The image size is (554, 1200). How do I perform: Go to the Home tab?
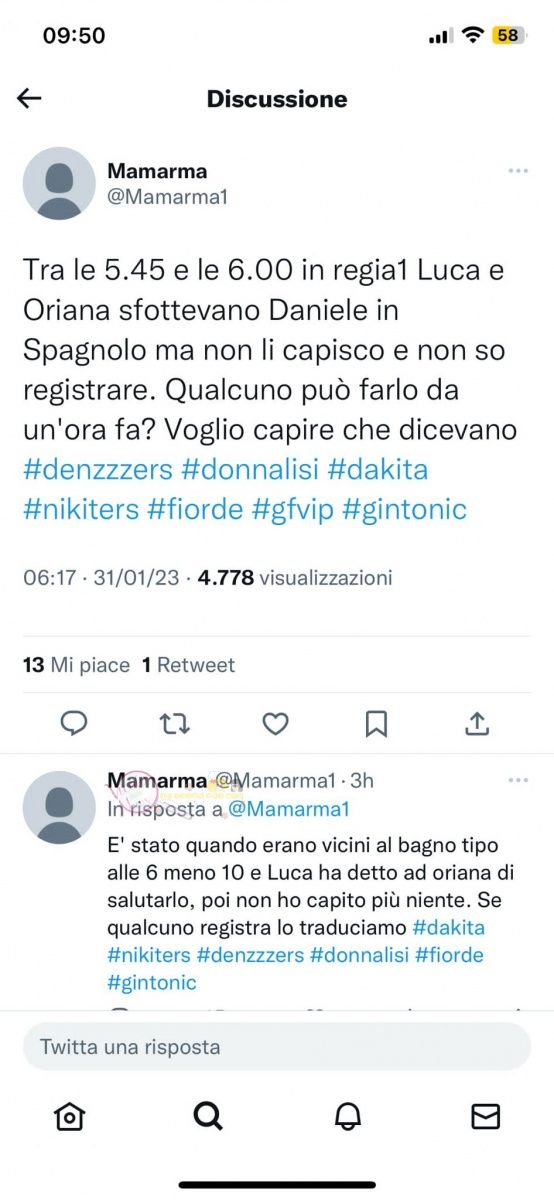pos(69,1116)
